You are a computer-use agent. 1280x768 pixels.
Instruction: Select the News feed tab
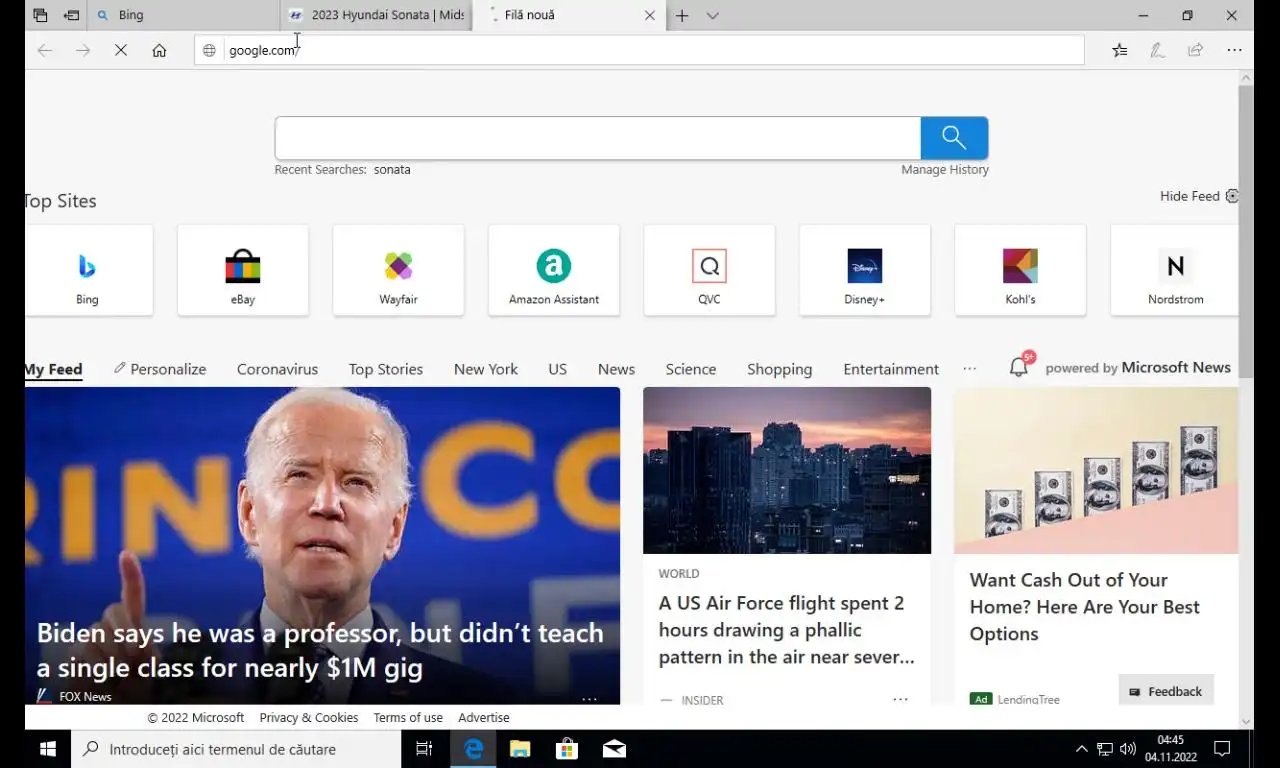click(x=616, y=369)
